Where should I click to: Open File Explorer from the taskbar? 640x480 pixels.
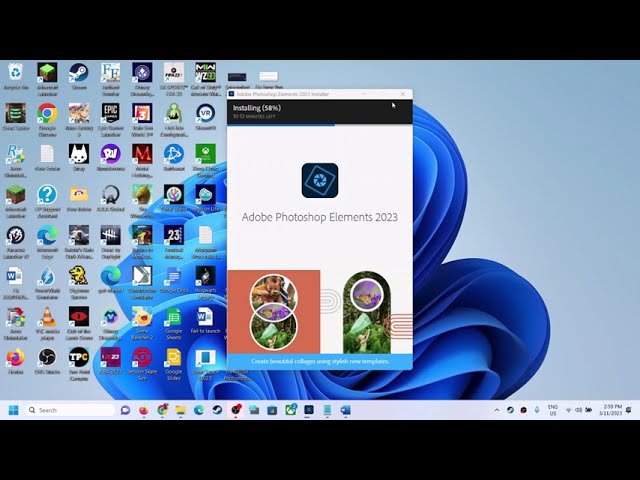pyautogui.click(x=180, y=410)
